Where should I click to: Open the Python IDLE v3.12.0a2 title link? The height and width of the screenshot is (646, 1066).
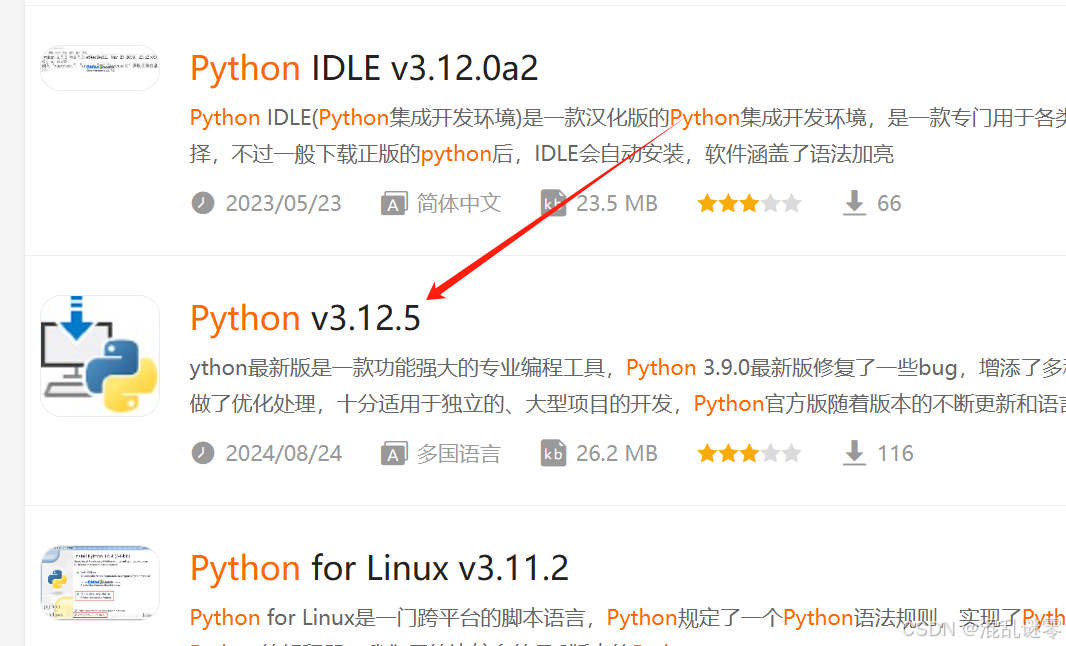364,68
